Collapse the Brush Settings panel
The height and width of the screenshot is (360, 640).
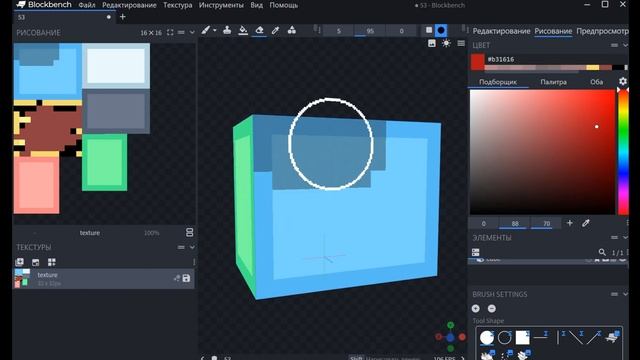(x=625, y=294)
